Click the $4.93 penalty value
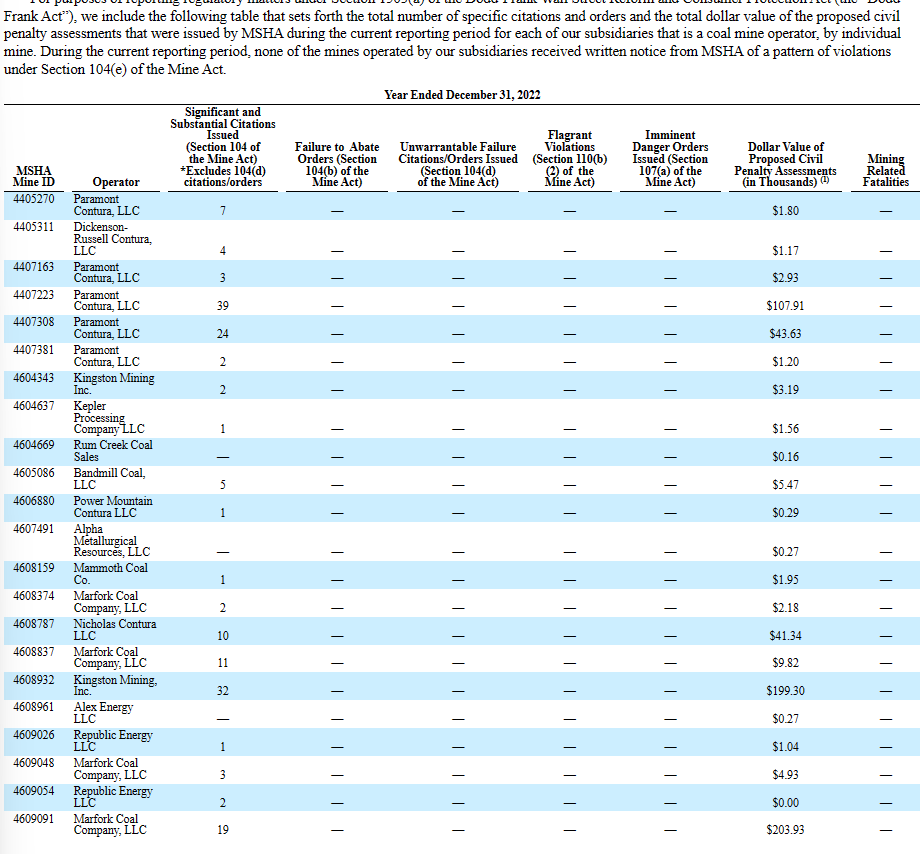The image size is (920, 854). [785, 775]
